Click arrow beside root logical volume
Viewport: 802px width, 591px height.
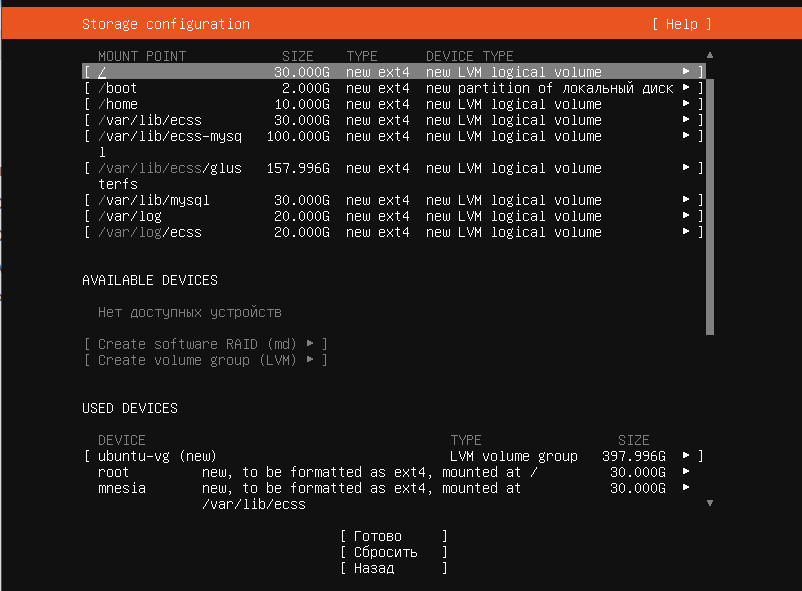coord(686,472)
